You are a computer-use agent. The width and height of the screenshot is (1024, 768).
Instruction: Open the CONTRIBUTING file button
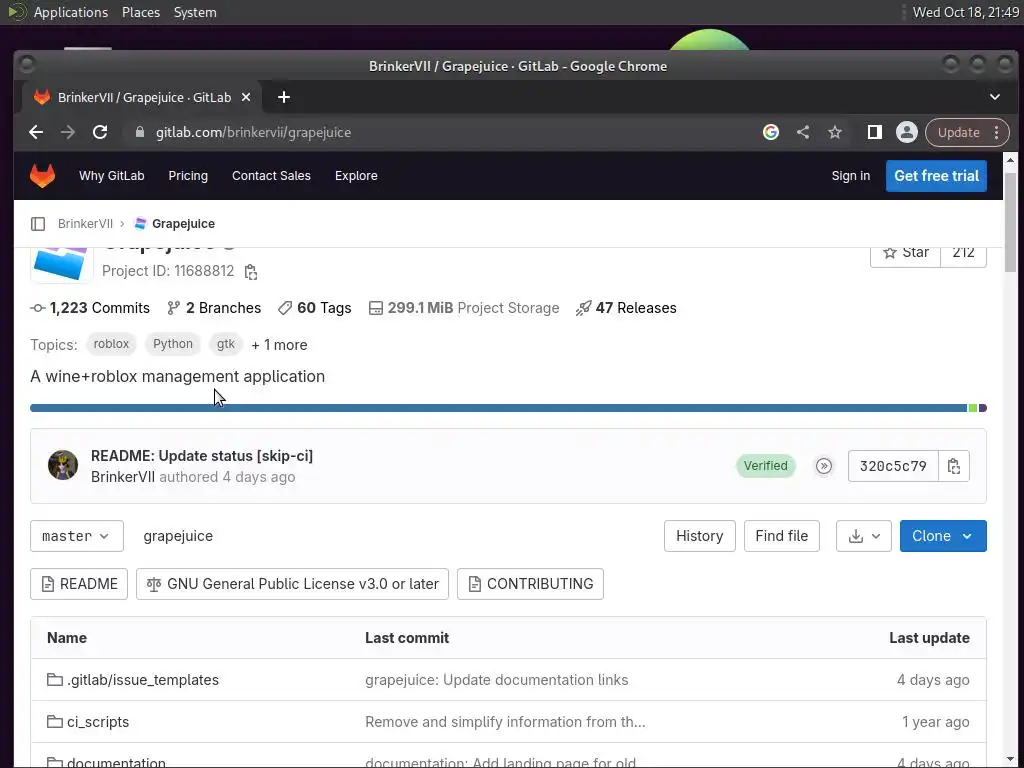pyautogui.click(x=530, y=584)
